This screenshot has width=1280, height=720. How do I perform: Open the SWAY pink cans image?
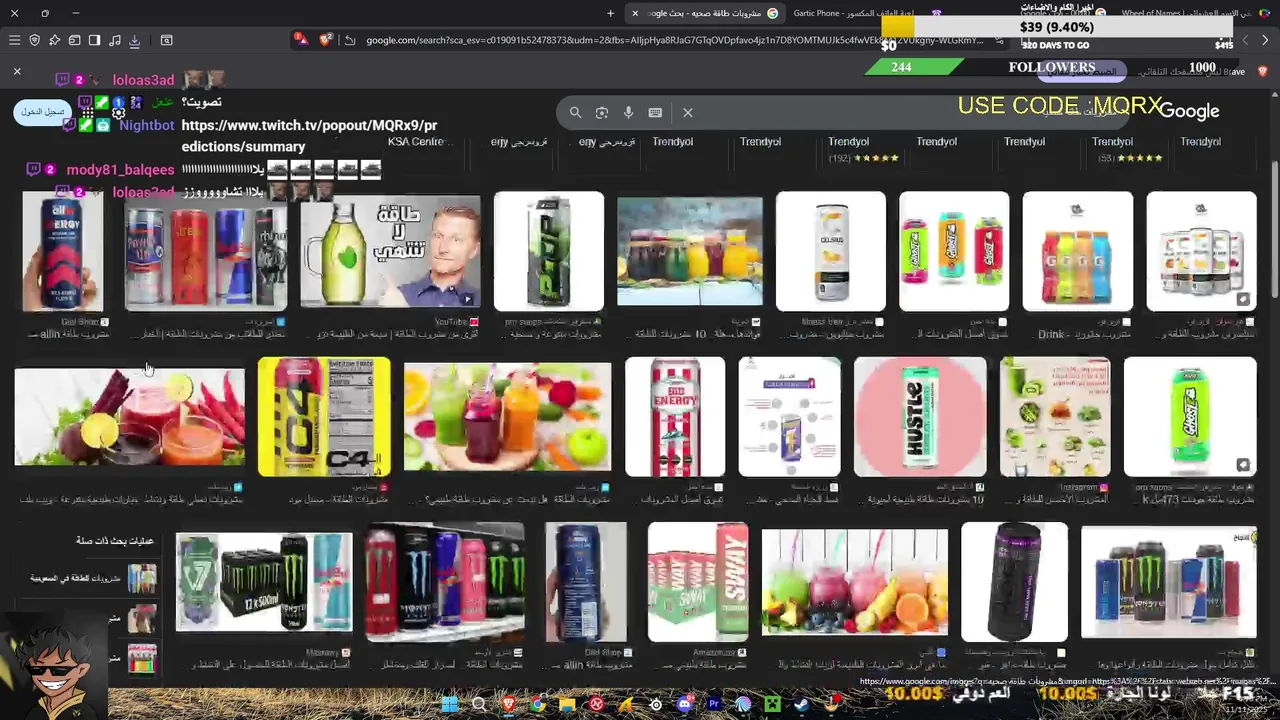(698, 582)
